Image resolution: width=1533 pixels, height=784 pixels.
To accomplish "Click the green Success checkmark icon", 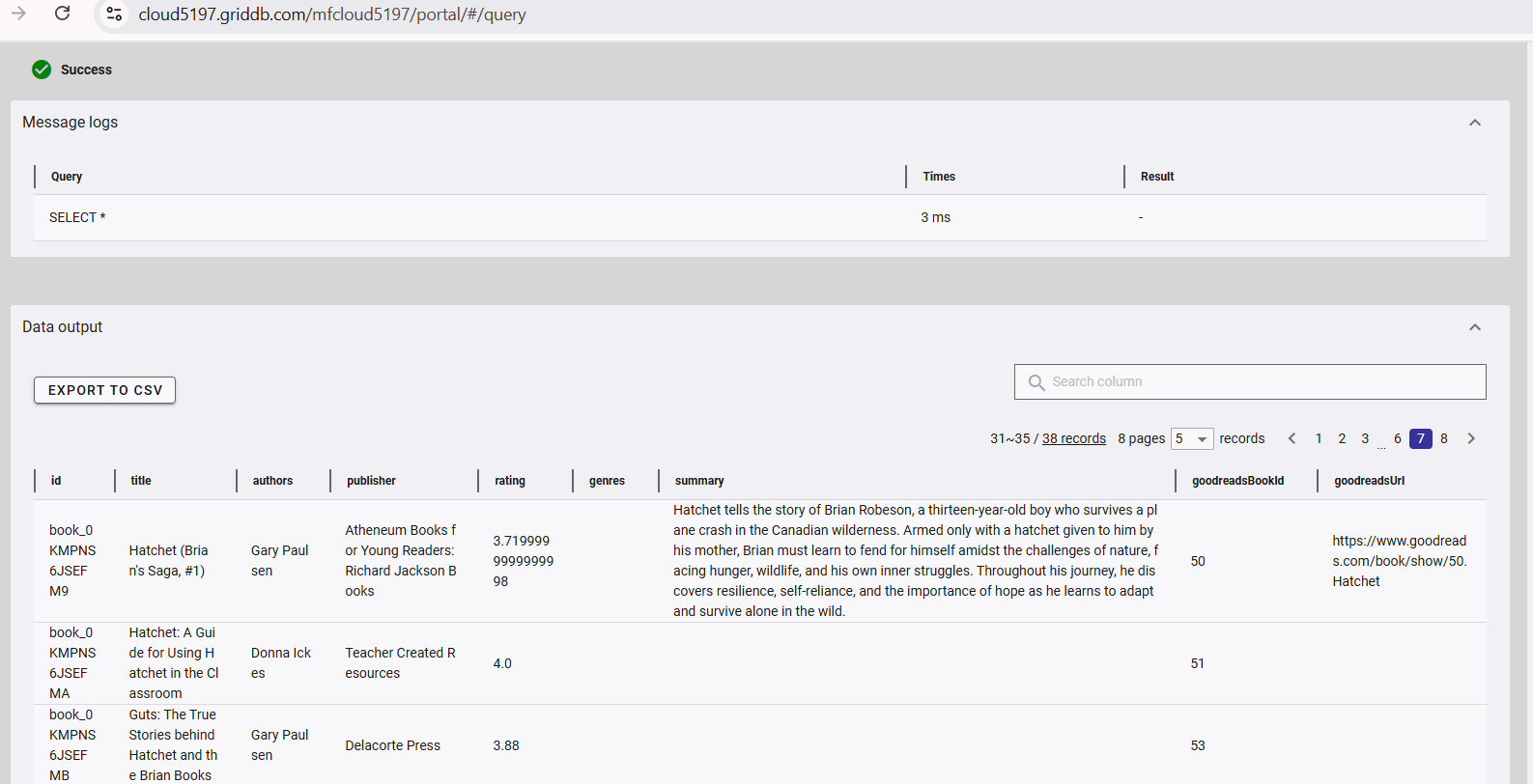I will 42,70.
